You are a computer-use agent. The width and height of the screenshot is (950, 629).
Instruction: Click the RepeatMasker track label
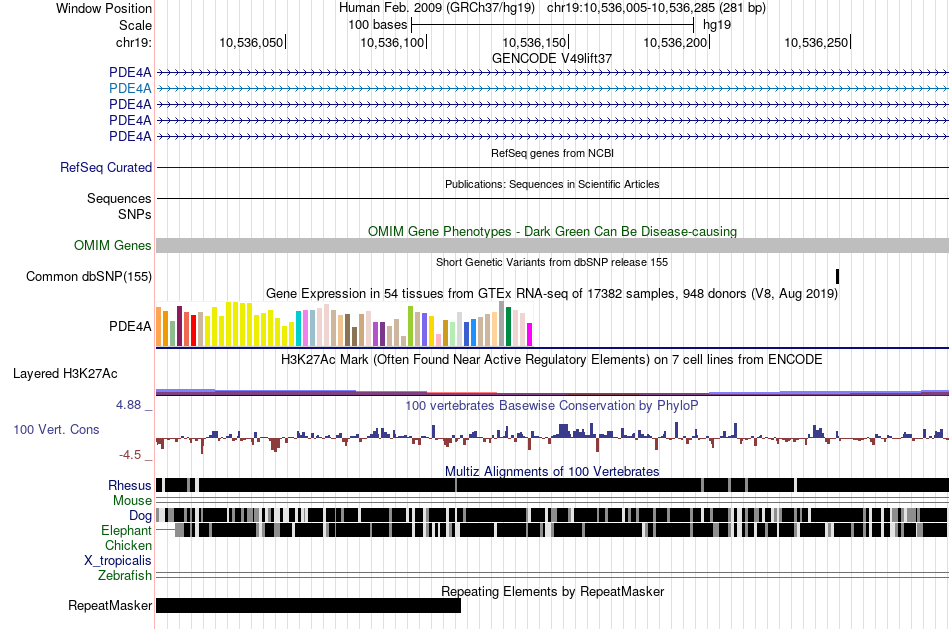[110, 605]
